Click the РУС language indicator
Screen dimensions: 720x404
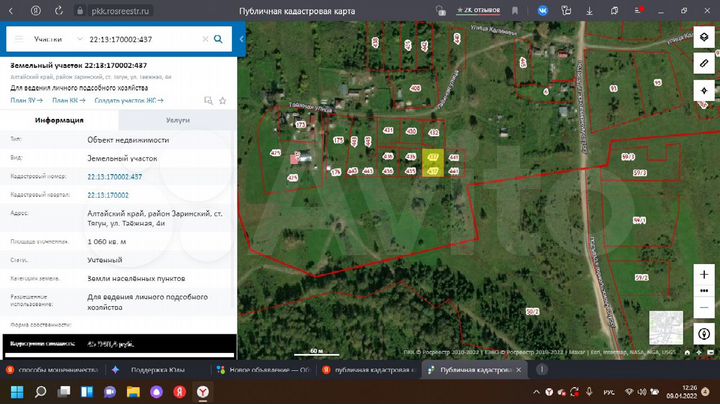pos(609,393)
